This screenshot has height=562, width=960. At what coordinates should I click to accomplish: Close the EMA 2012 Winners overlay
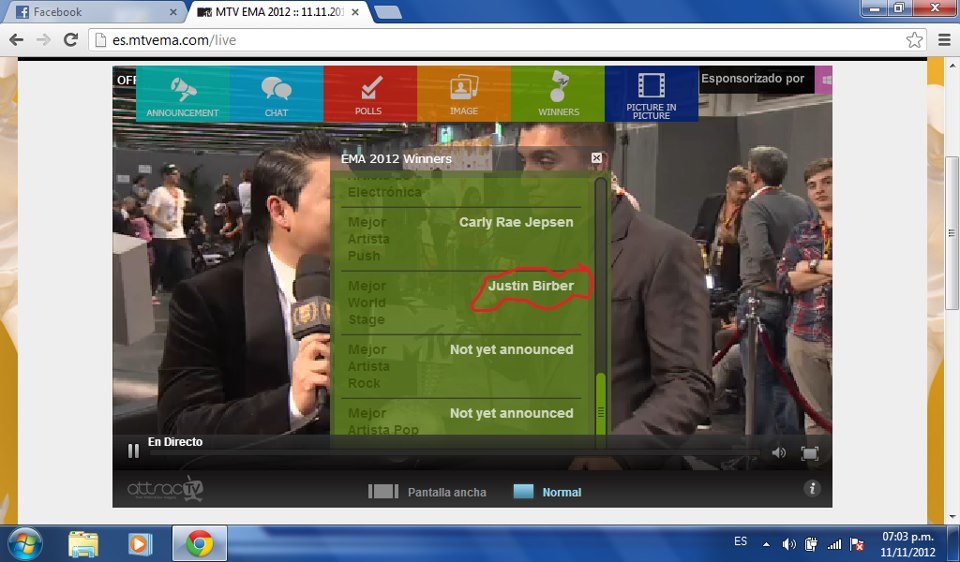(x=596, y=158)
